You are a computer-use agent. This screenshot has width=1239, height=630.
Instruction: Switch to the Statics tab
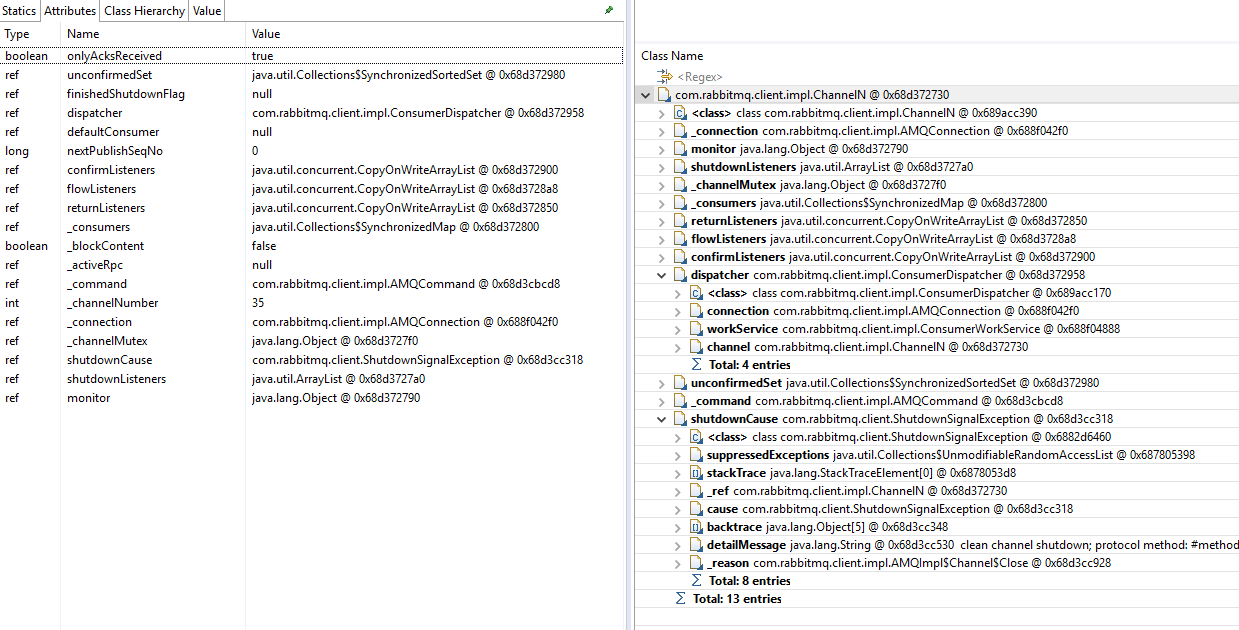coord(19,11)
